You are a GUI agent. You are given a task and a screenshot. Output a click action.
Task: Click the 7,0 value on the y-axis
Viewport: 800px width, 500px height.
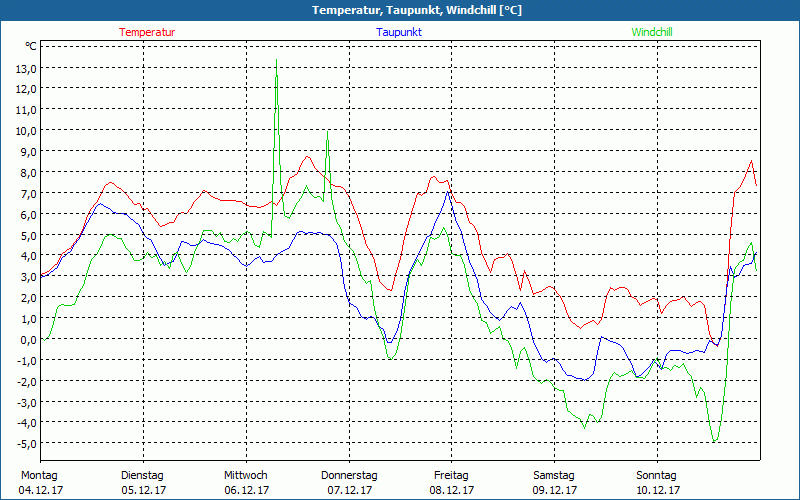click(28, 193)
